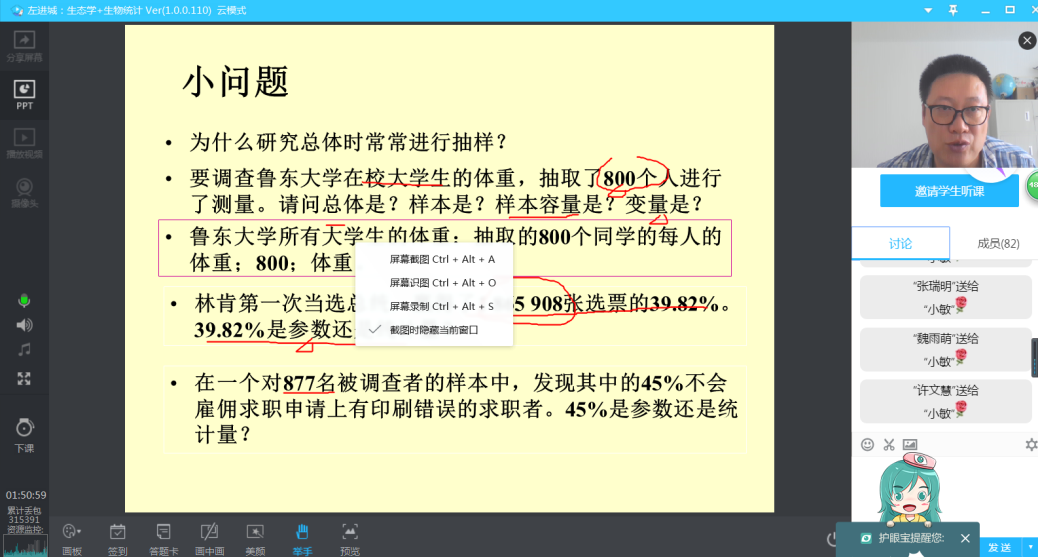The height and width of the screenshot is (557, 1038).
Task: Open chat settings gear icon
Action: 1031,445
